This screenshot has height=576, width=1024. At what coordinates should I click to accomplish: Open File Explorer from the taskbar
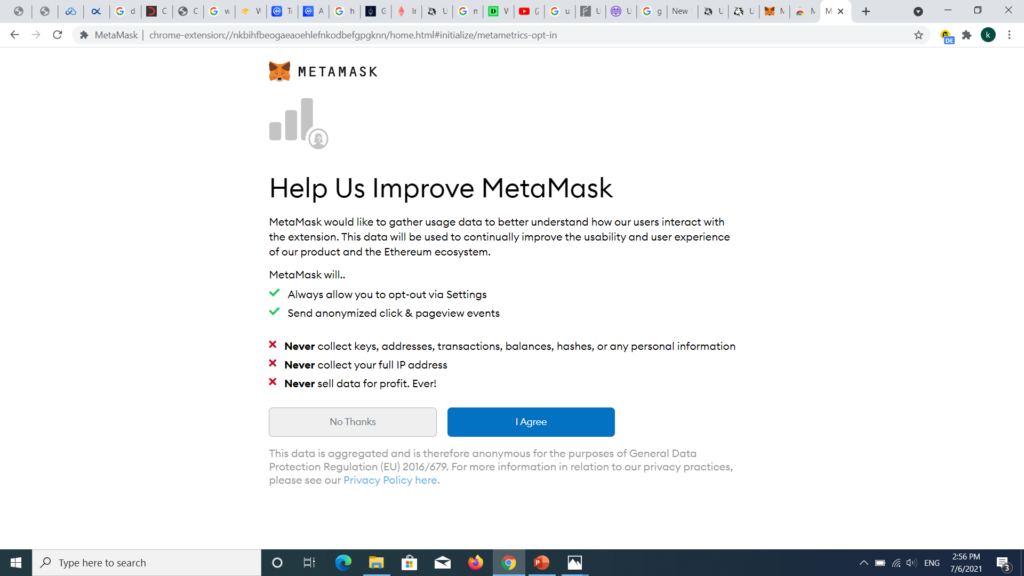pyautogui.click(x=376, y=562)
